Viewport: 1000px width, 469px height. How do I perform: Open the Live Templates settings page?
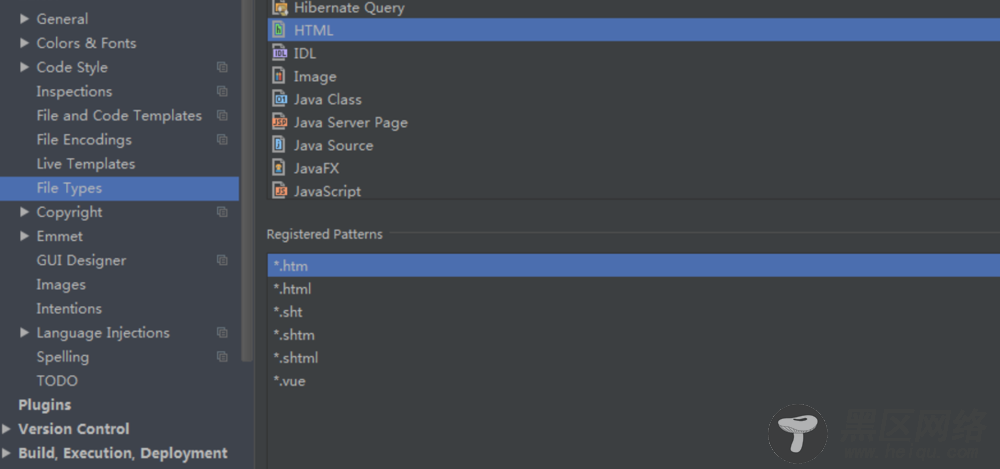tap(85, 164)
